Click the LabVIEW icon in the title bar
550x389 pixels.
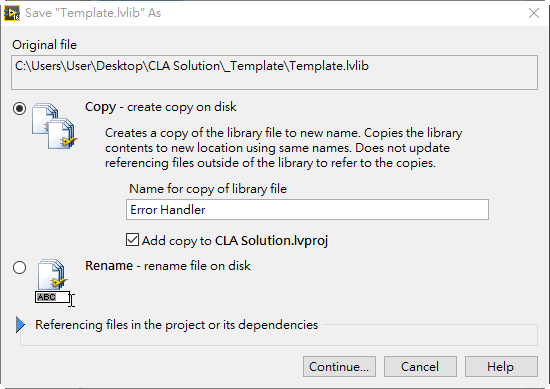[12, 13]
